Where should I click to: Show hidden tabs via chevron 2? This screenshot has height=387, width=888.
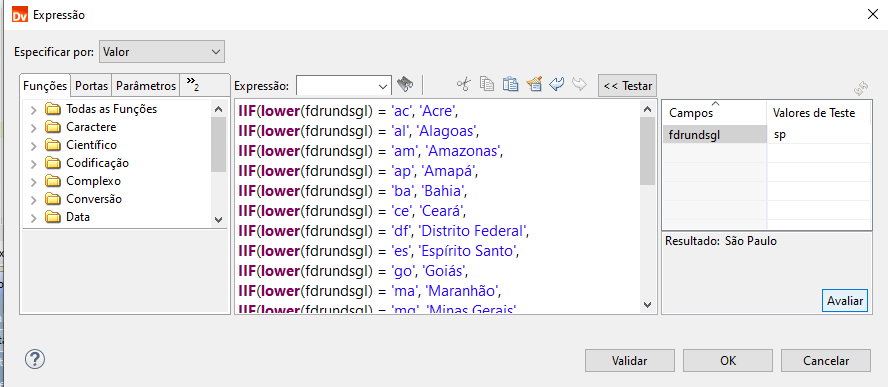click(x=193, y=85)
